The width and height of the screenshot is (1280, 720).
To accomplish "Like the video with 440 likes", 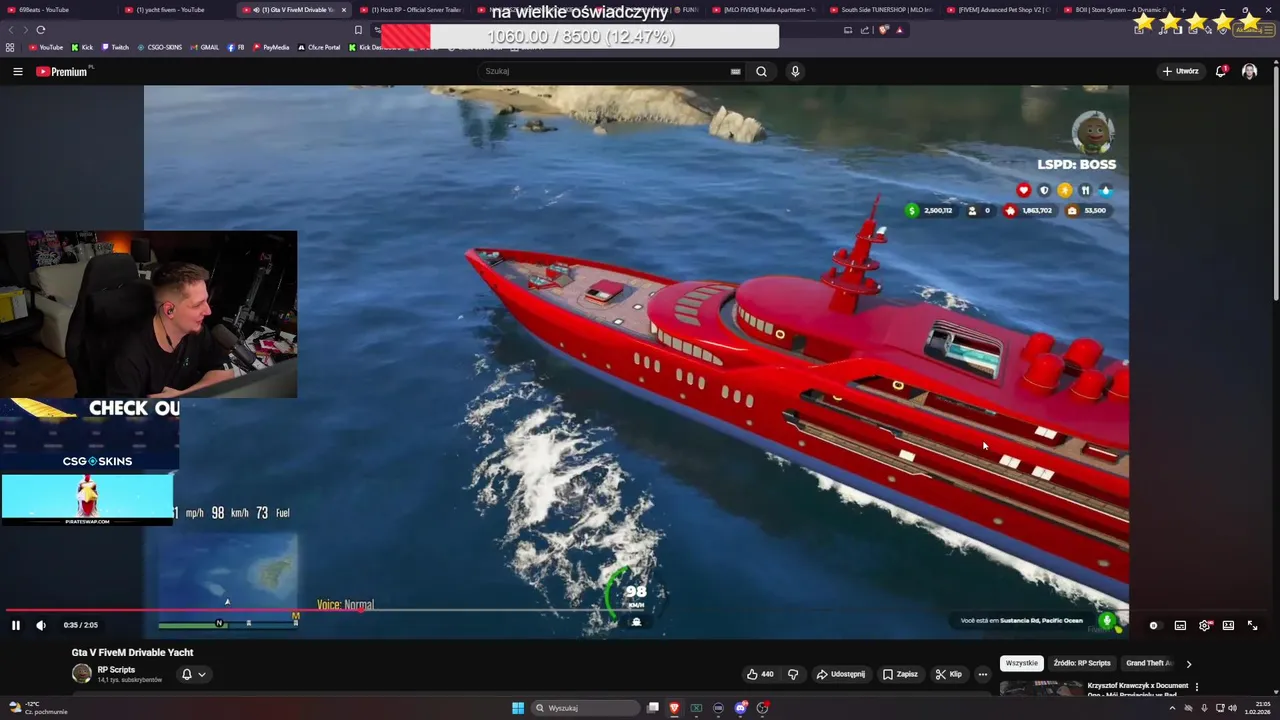I will tap(761, 674).
